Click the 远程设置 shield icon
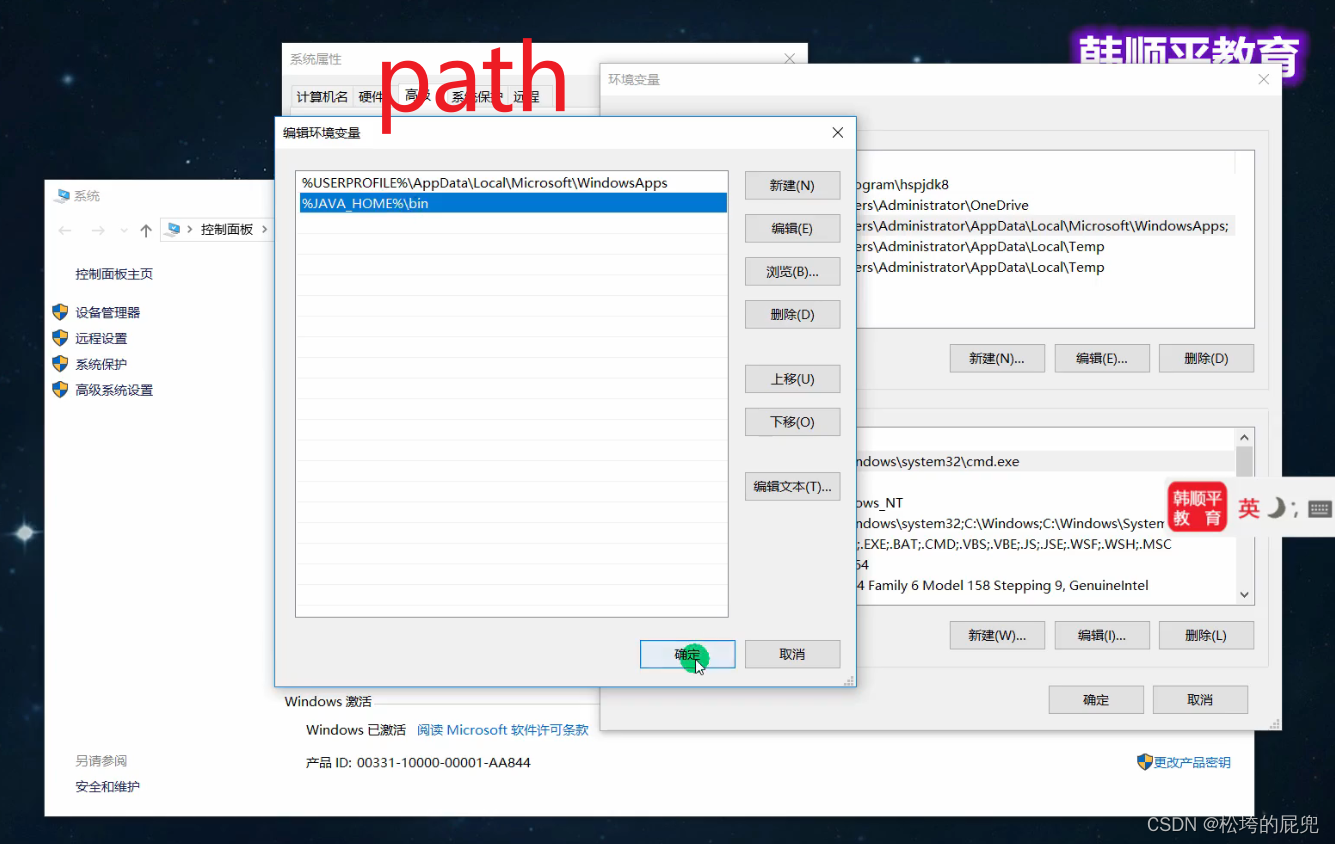The height and width of the screenshot is (844, 1335). 60,338
